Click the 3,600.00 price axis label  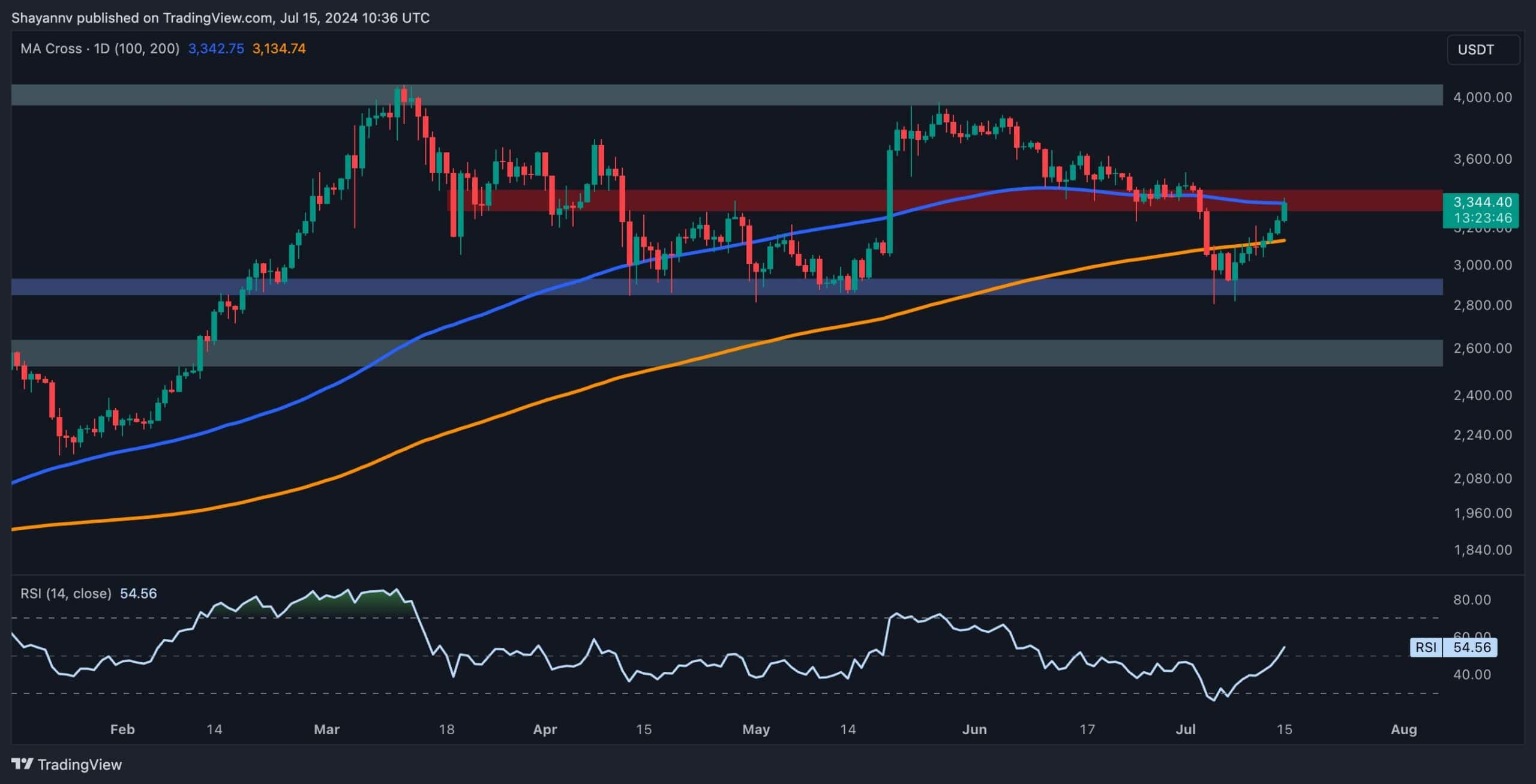click(x=1482, y=159)
